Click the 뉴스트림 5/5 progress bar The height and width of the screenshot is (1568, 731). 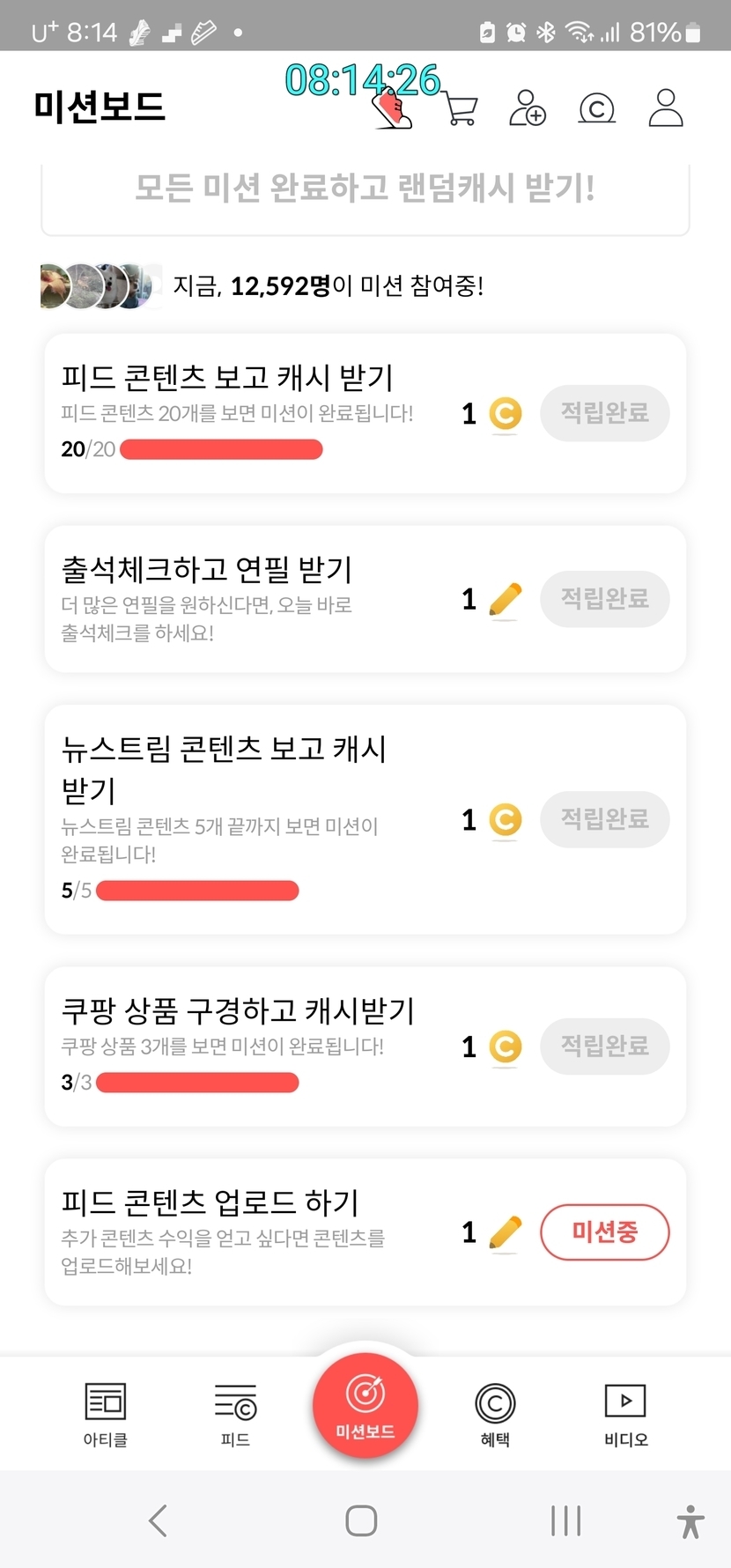tap(197, 891)
